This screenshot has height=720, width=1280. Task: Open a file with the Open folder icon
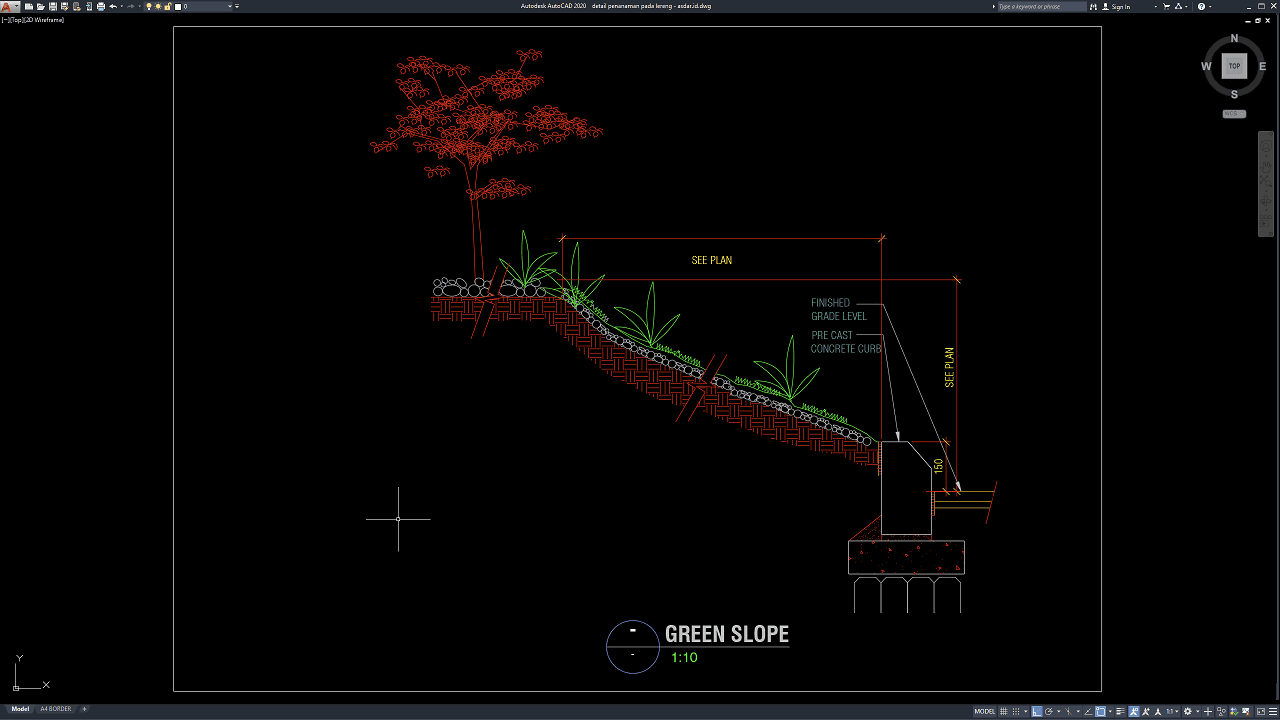click(x=41, y=6)
